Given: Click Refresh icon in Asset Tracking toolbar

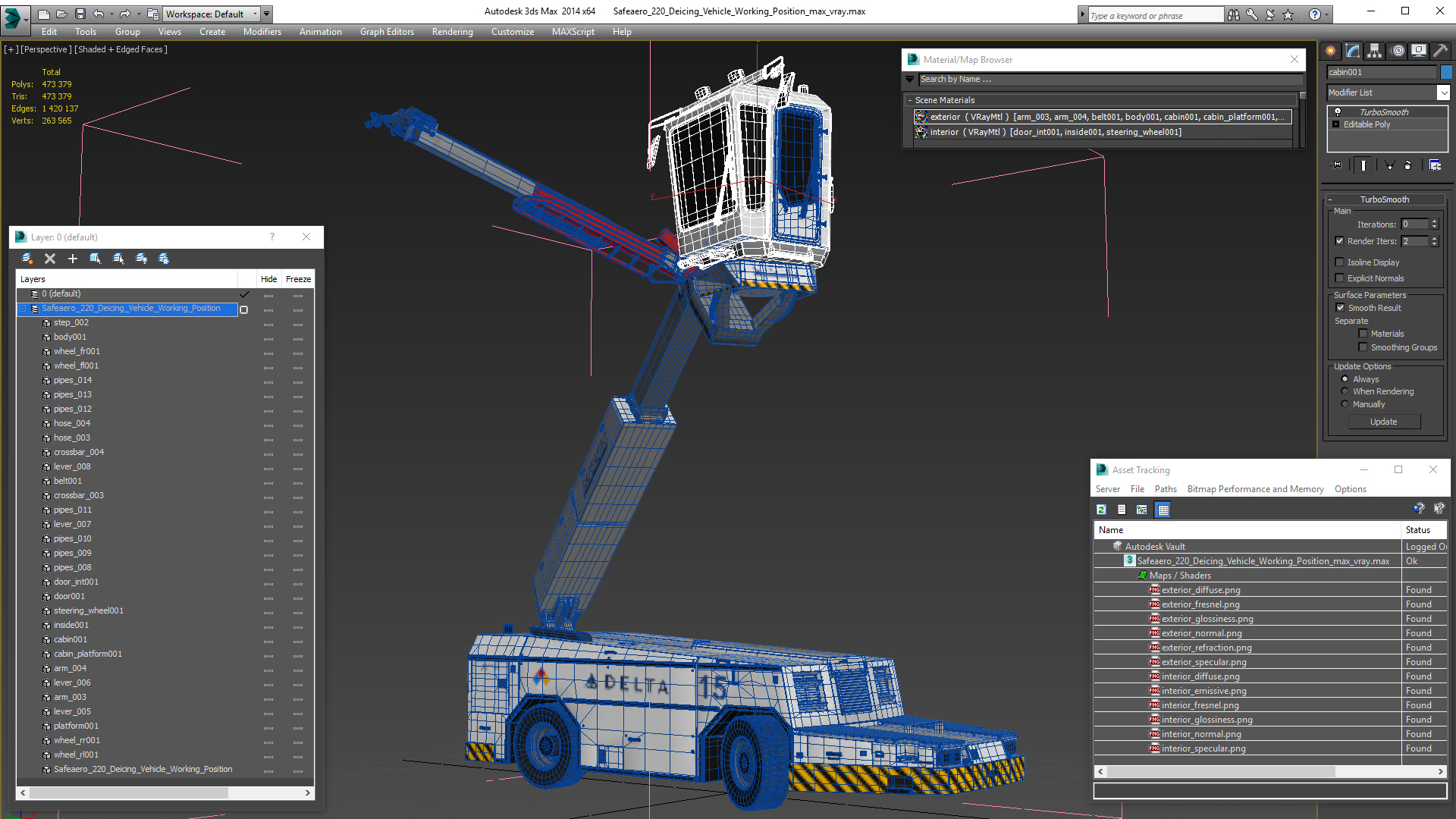Looking at the screenshot, I should pyautogui.click(x=1101, y=510).
